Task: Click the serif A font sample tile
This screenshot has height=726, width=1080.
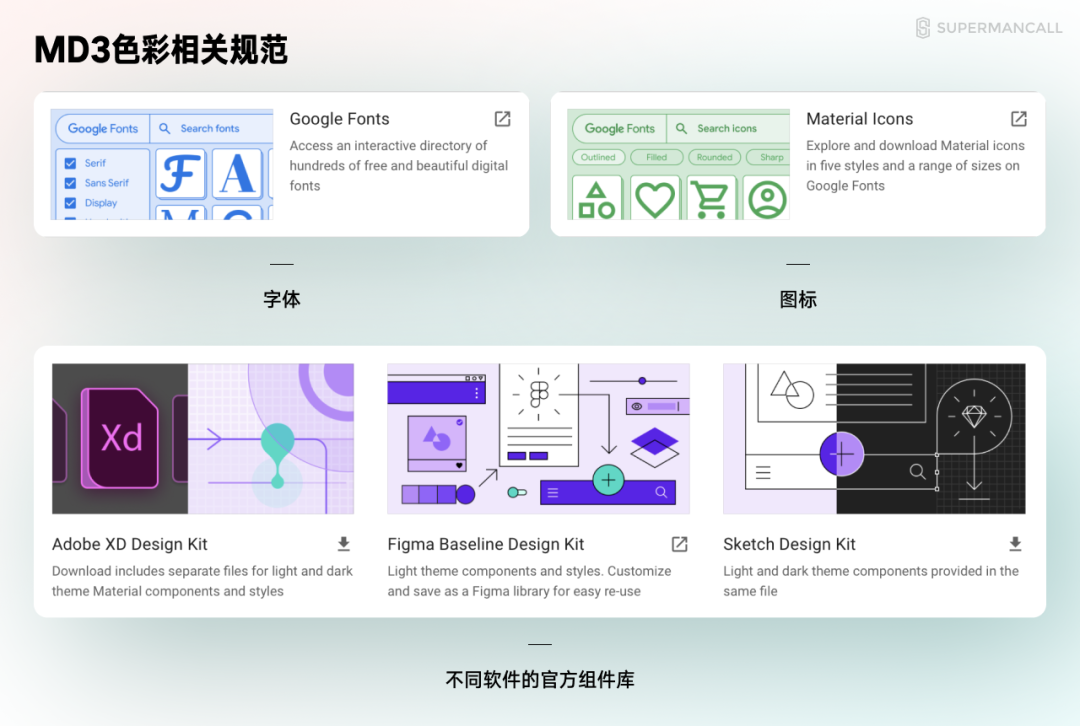Action: (237, 174)
